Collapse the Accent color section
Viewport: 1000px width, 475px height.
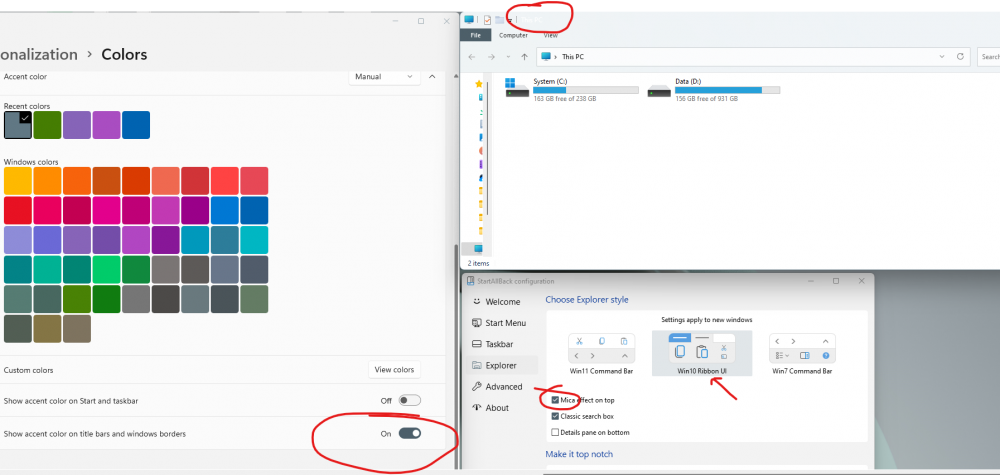(x=432, y=76)
